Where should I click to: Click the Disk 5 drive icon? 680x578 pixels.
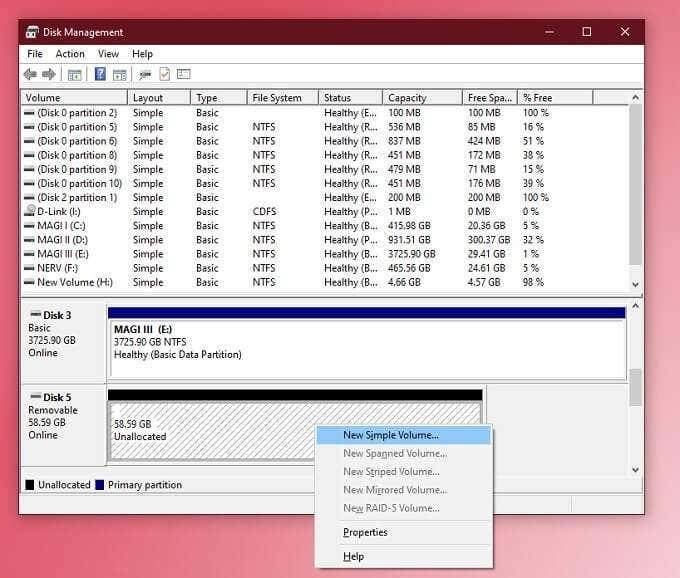click(35, 396)
